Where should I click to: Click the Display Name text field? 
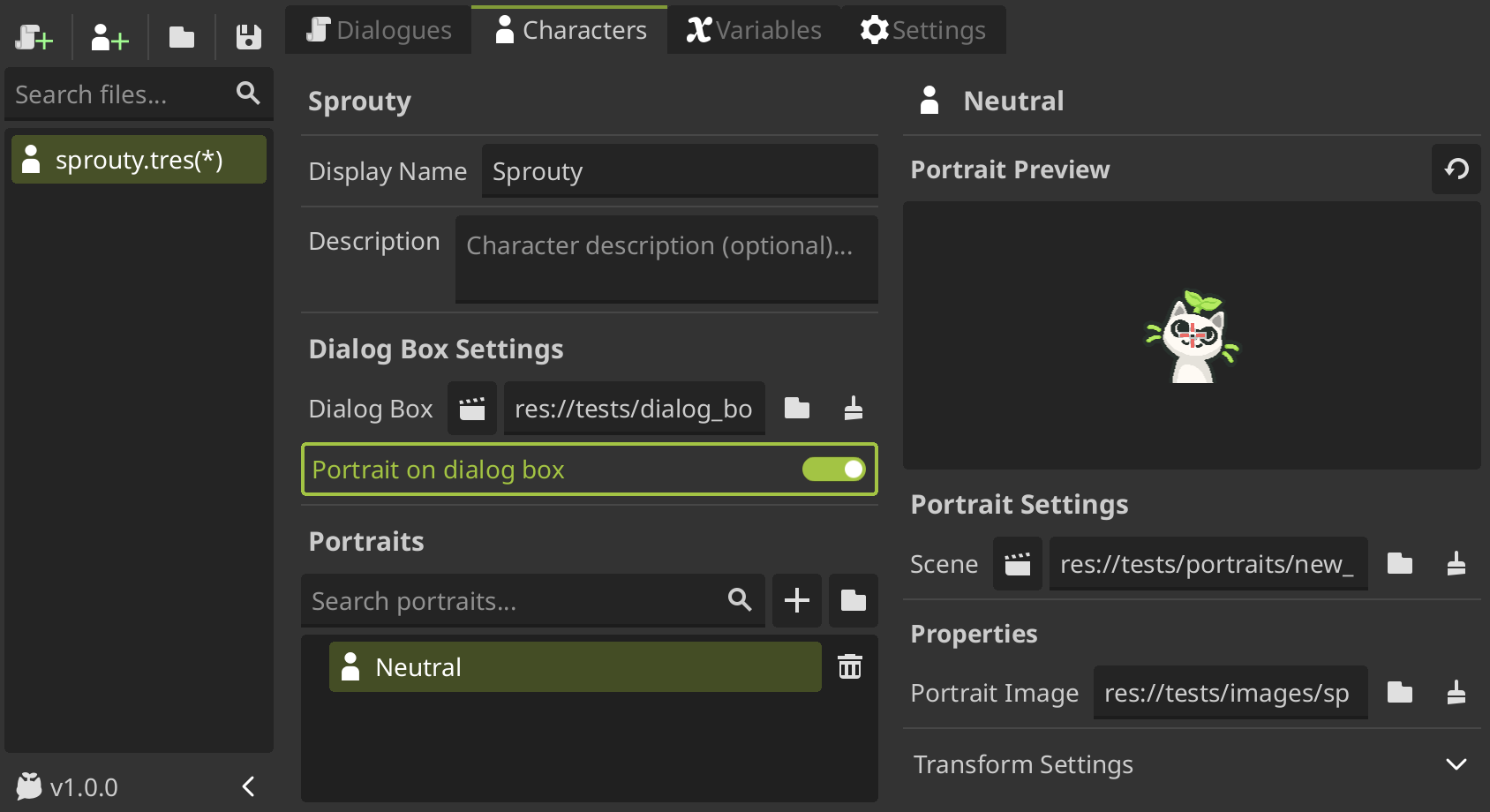pos(680,171)
